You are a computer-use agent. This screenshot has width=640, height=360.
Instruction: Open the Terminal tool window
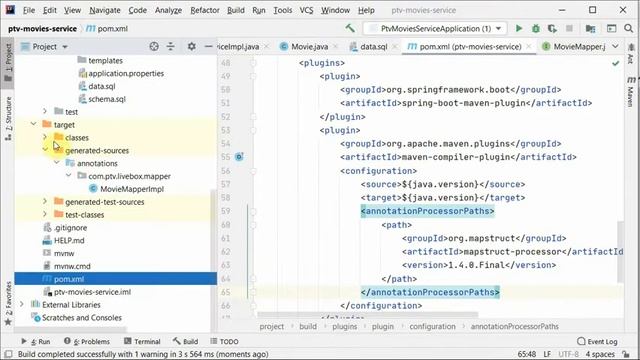[142, 341]
